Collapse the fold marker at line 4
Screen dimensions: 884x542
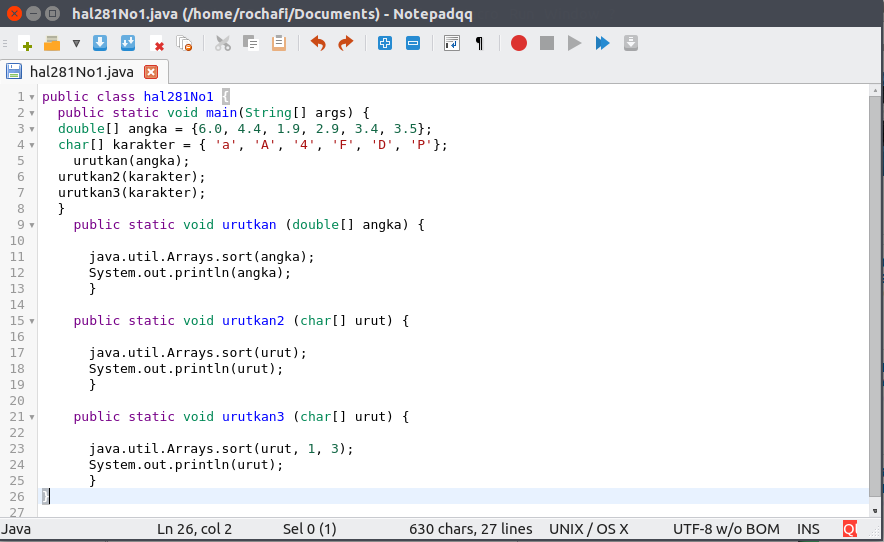(32, 145)
